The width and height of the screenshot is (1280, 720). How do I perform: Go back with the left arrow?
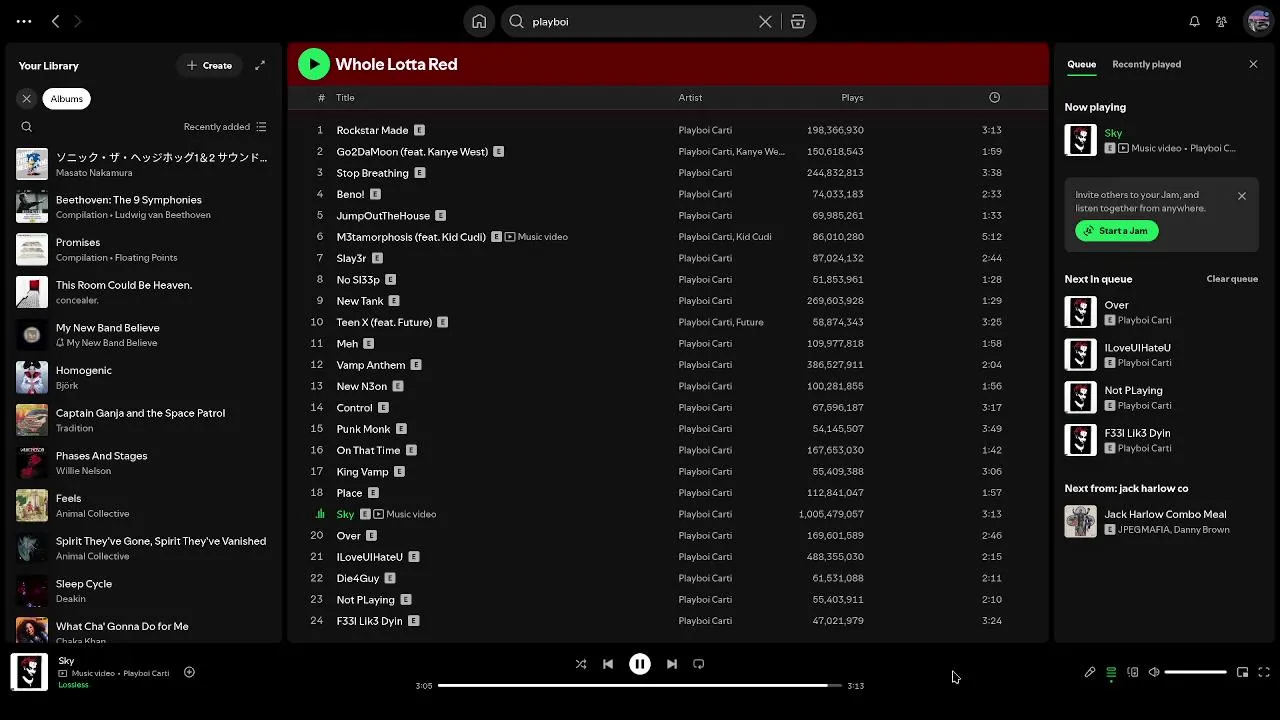[x=56, y=21]
